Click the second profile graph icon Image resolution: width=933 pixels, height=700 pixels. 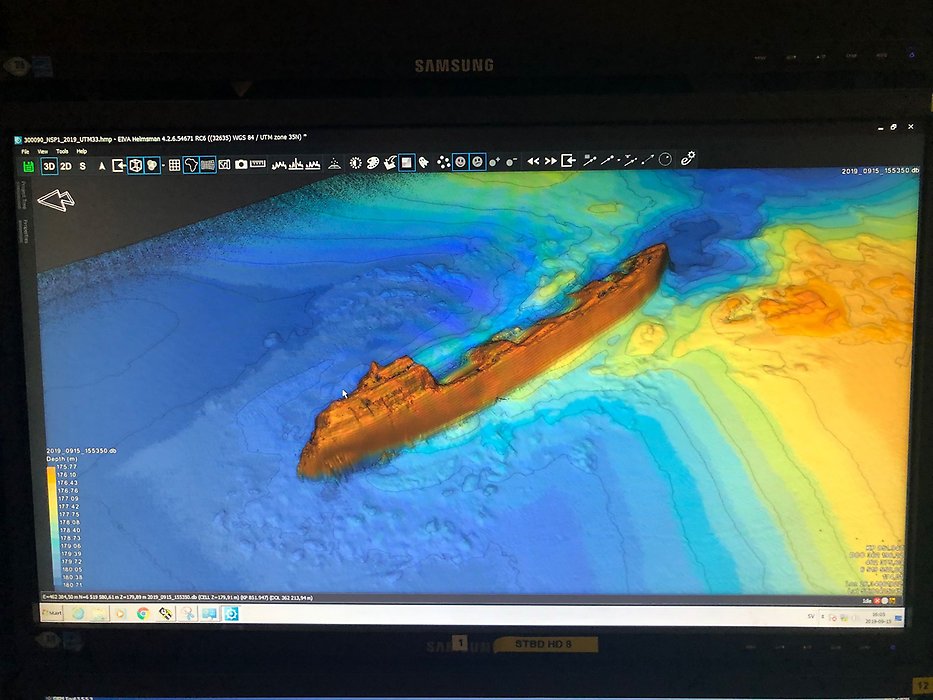coord(296,164)
